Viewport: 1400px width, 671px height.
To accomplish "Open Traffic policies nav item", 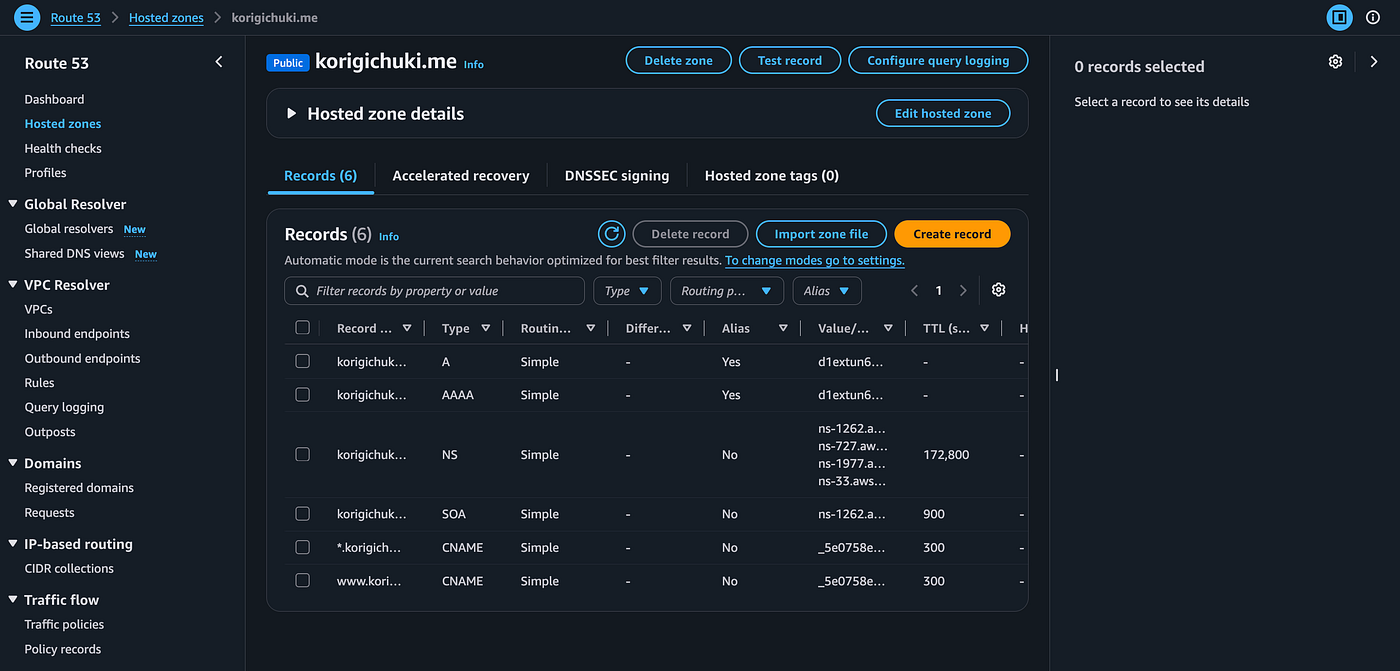I will click(x=64, y=625).
